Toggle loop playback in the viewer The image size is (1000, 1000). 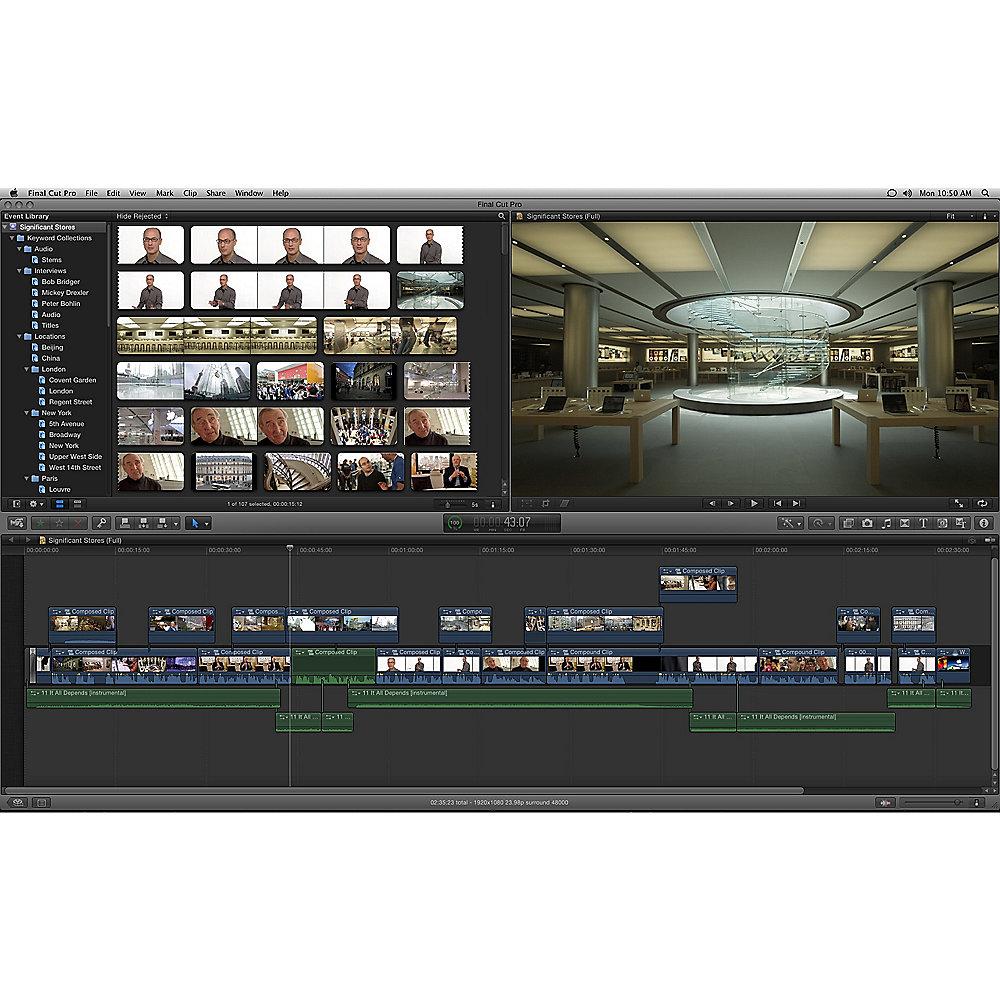click(x=982, y=503)
